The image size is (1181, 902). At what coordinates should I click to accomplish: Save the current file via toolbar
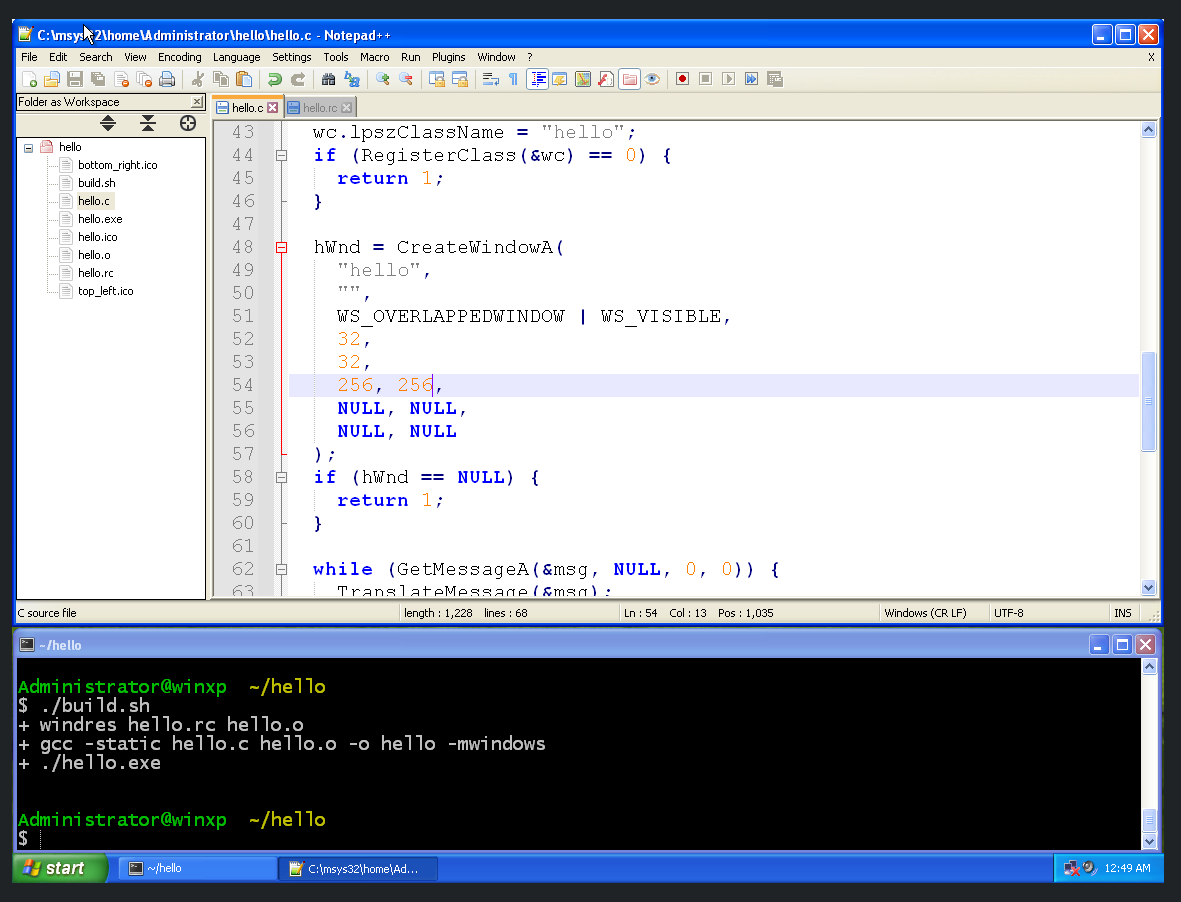click(x=75, y=79)
